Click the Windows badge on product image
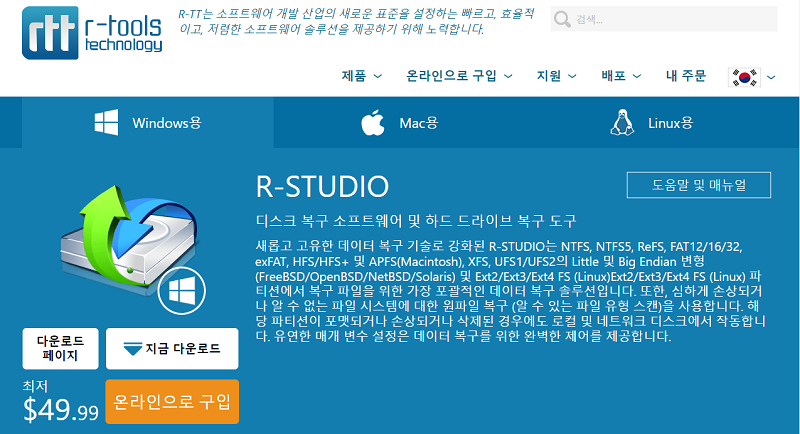The image size is (800, 434). (x=182, y=291)
